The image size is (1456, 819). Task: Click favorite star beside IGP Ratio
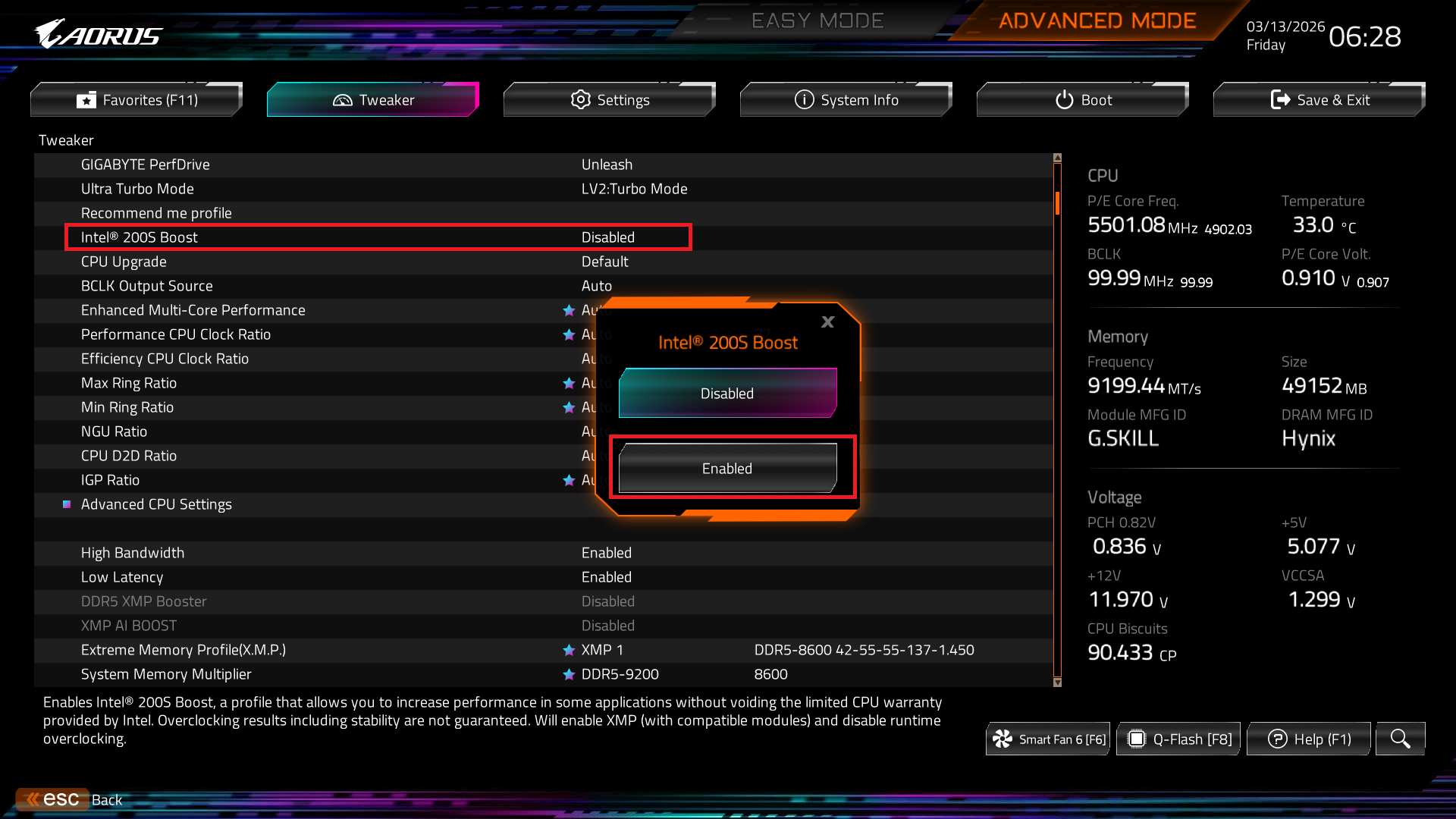pos(569,480)
